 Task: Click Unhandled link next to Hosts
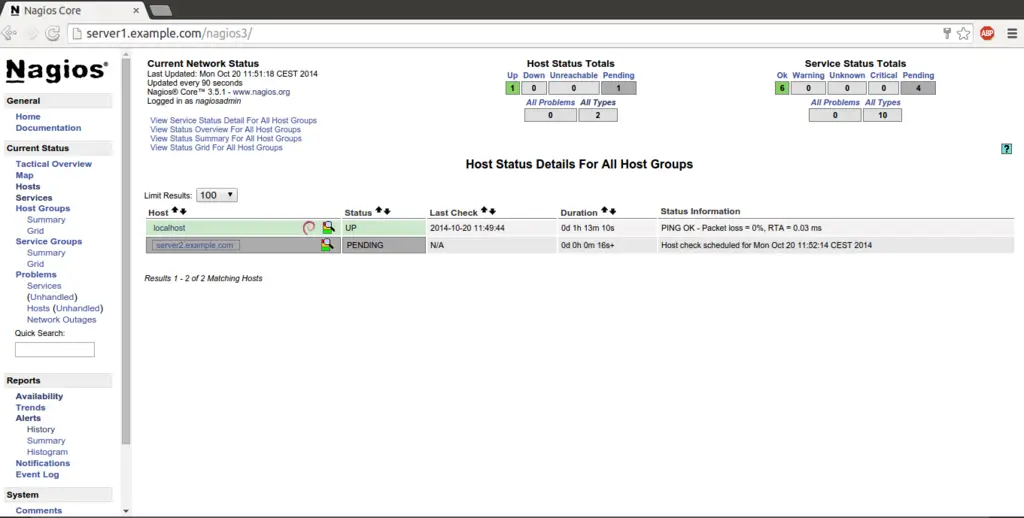click(x=78, y=308)
